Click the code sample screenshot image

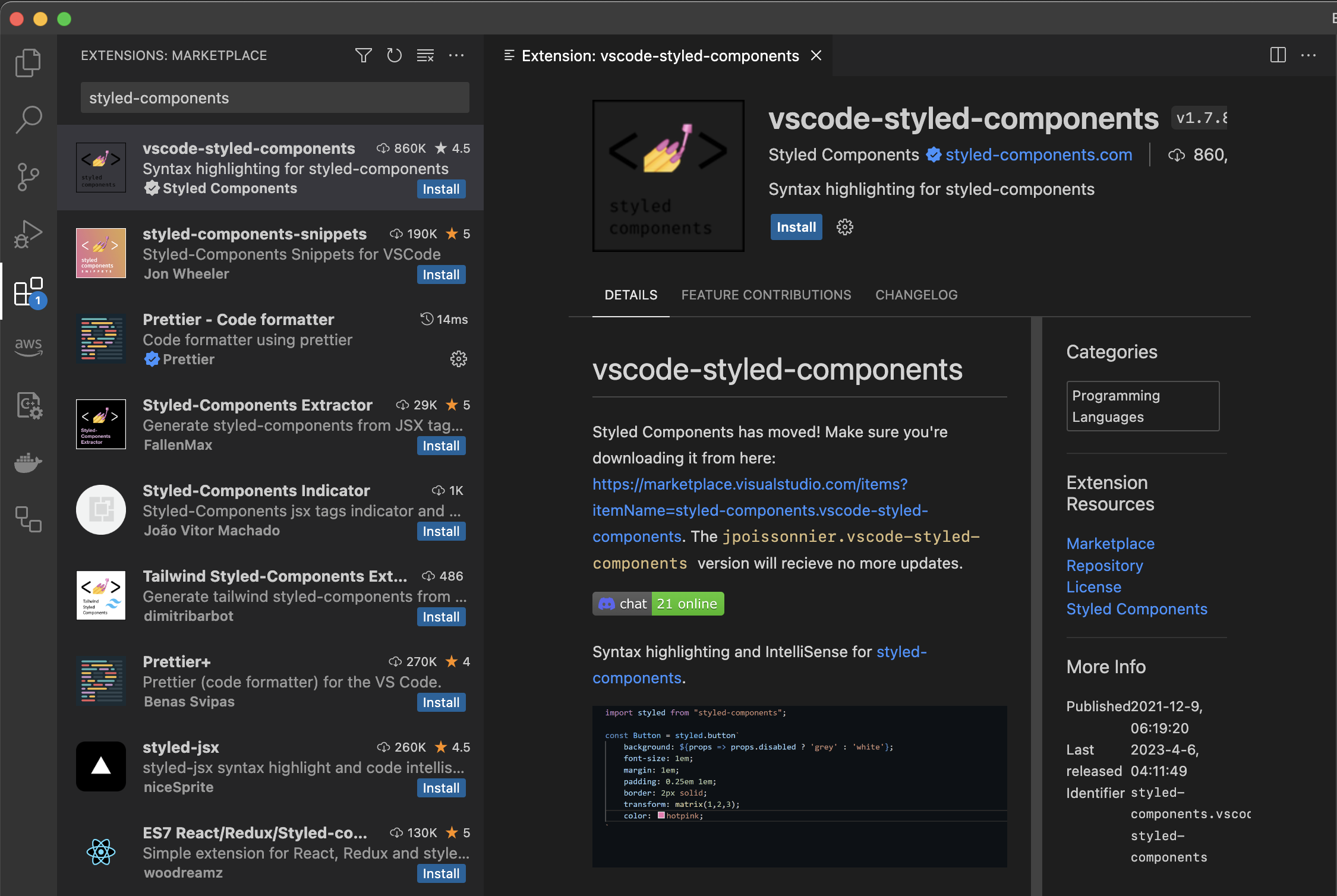[x=799, y=786]
